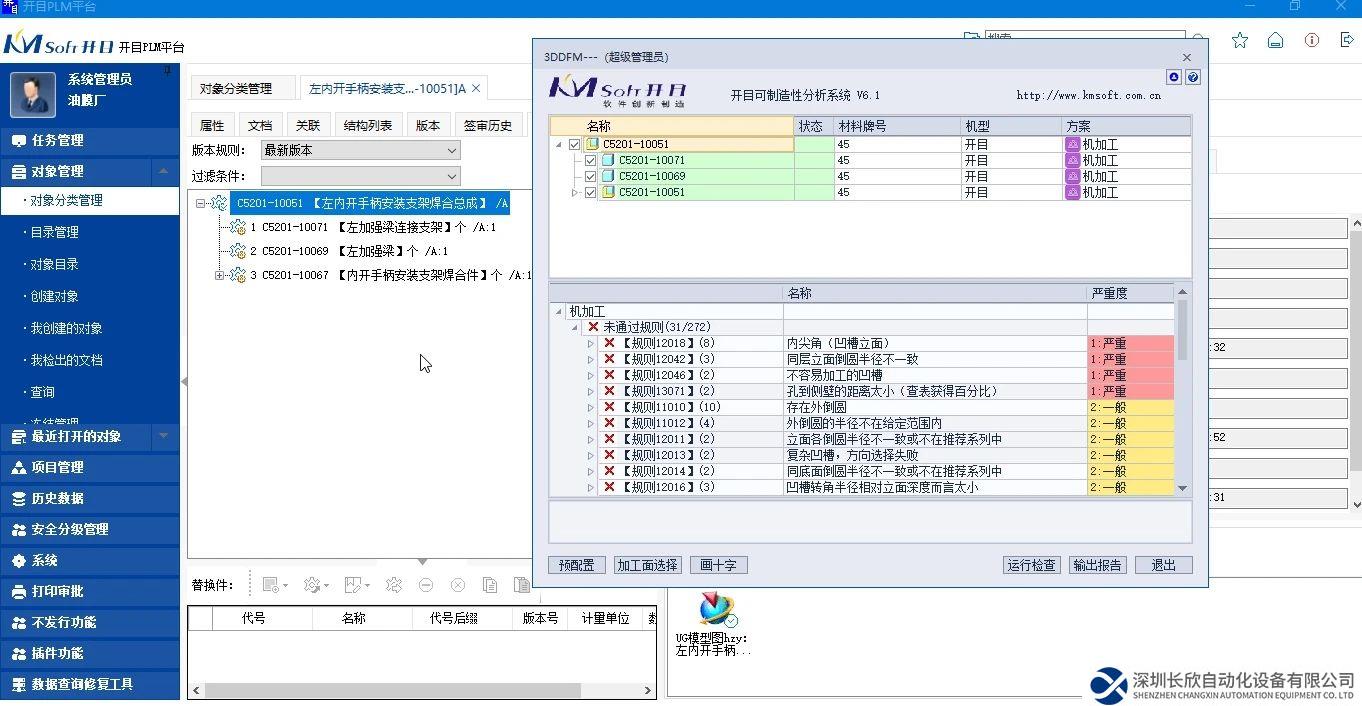Screen dimensions: 1362x706
Task: Open the 对象分类管理 tab
Action: (236, 88)
